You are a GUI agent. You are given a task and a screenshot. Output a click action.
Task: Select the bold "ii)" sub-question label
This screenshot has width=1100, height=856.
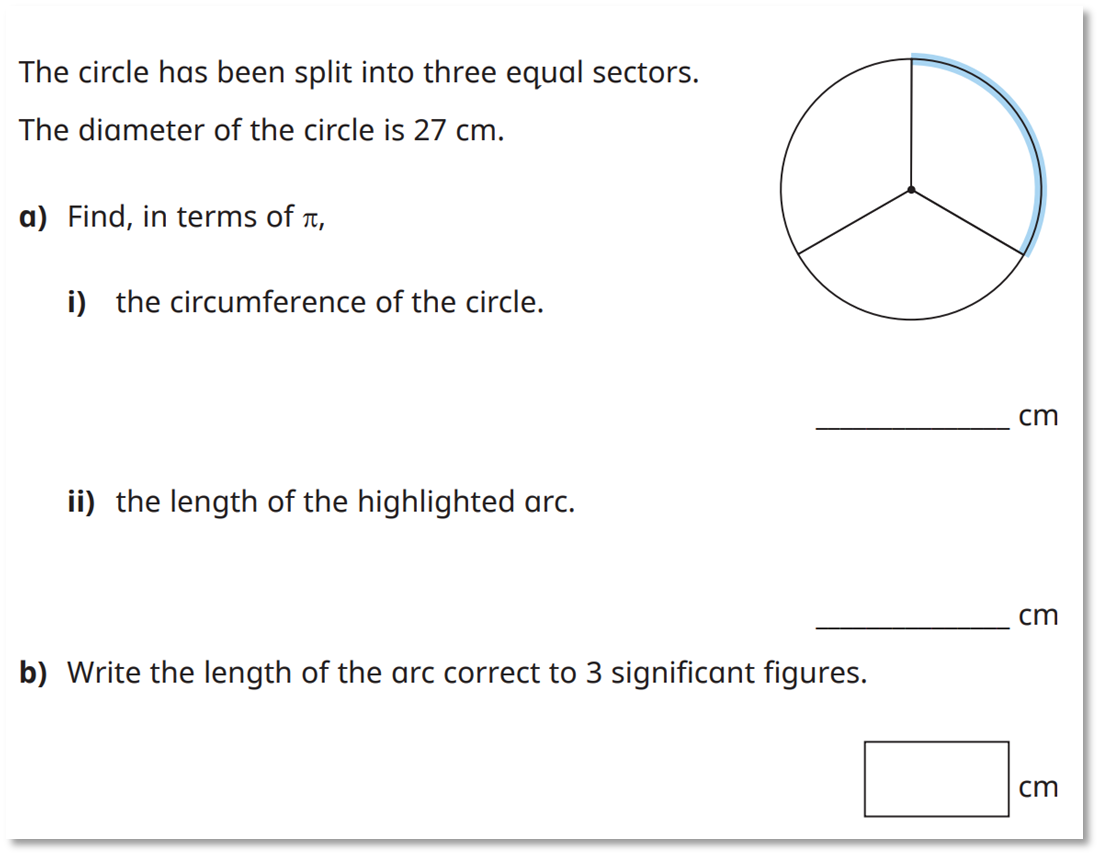81,501
